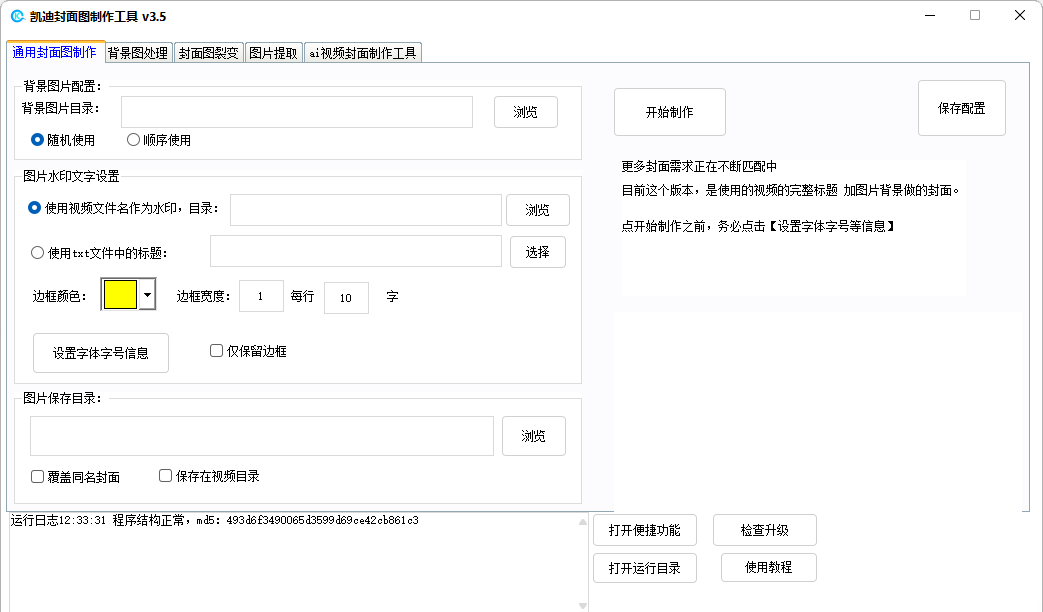The image size is (1043, 612).
Task: Open the 使用教程 tutorial
Action: pyautogui.click(x=769, y=567)
